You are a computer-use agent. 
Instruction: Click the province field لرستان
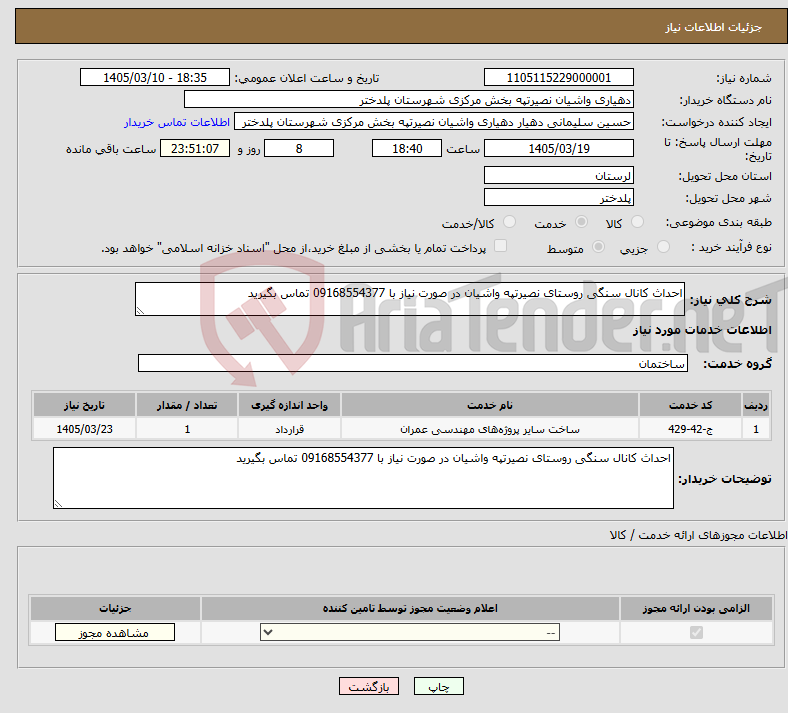pyautogui.click(x=558, y=175)
